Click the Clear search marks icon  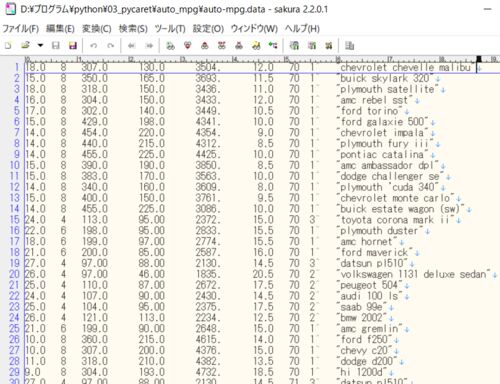click(x=239, y=46)
